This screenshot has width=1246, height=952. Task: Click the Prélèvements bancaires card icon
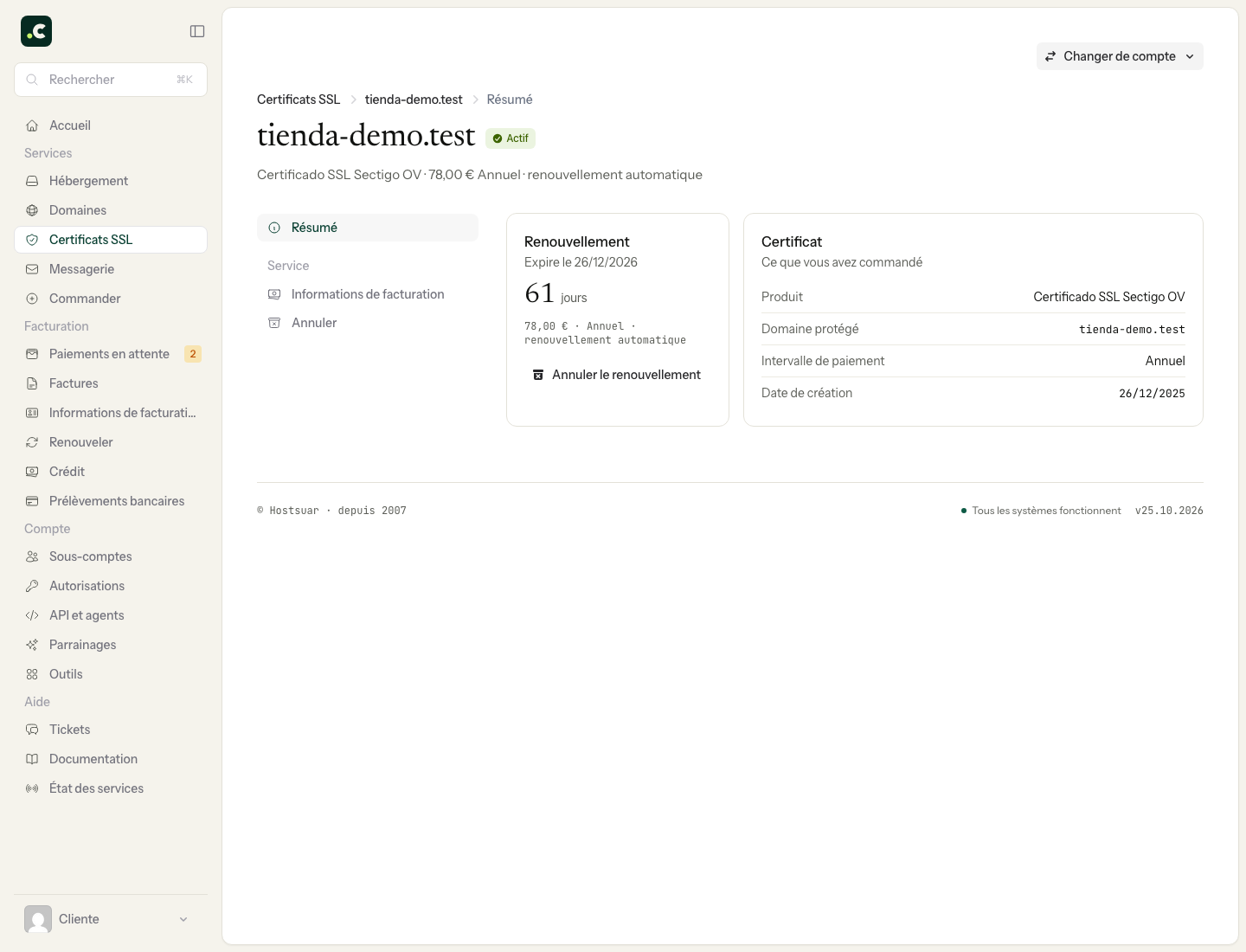[x=32, y=501]
